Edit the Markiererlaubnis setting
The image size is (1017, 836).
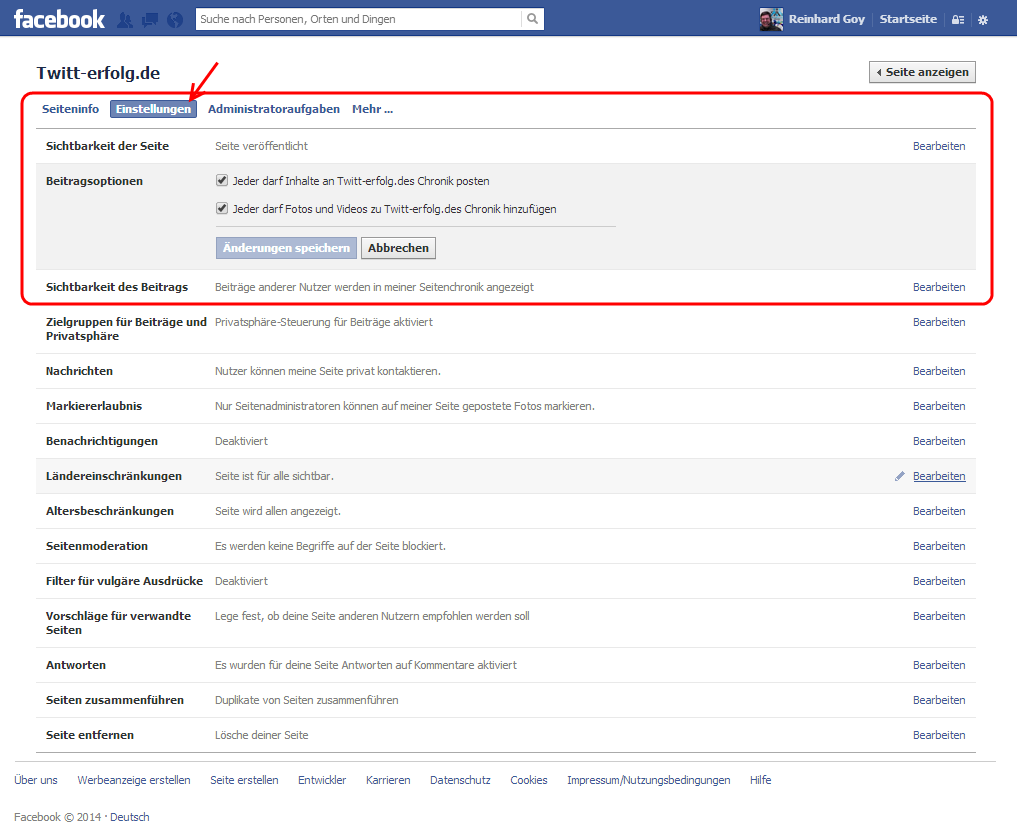[939, 406]
